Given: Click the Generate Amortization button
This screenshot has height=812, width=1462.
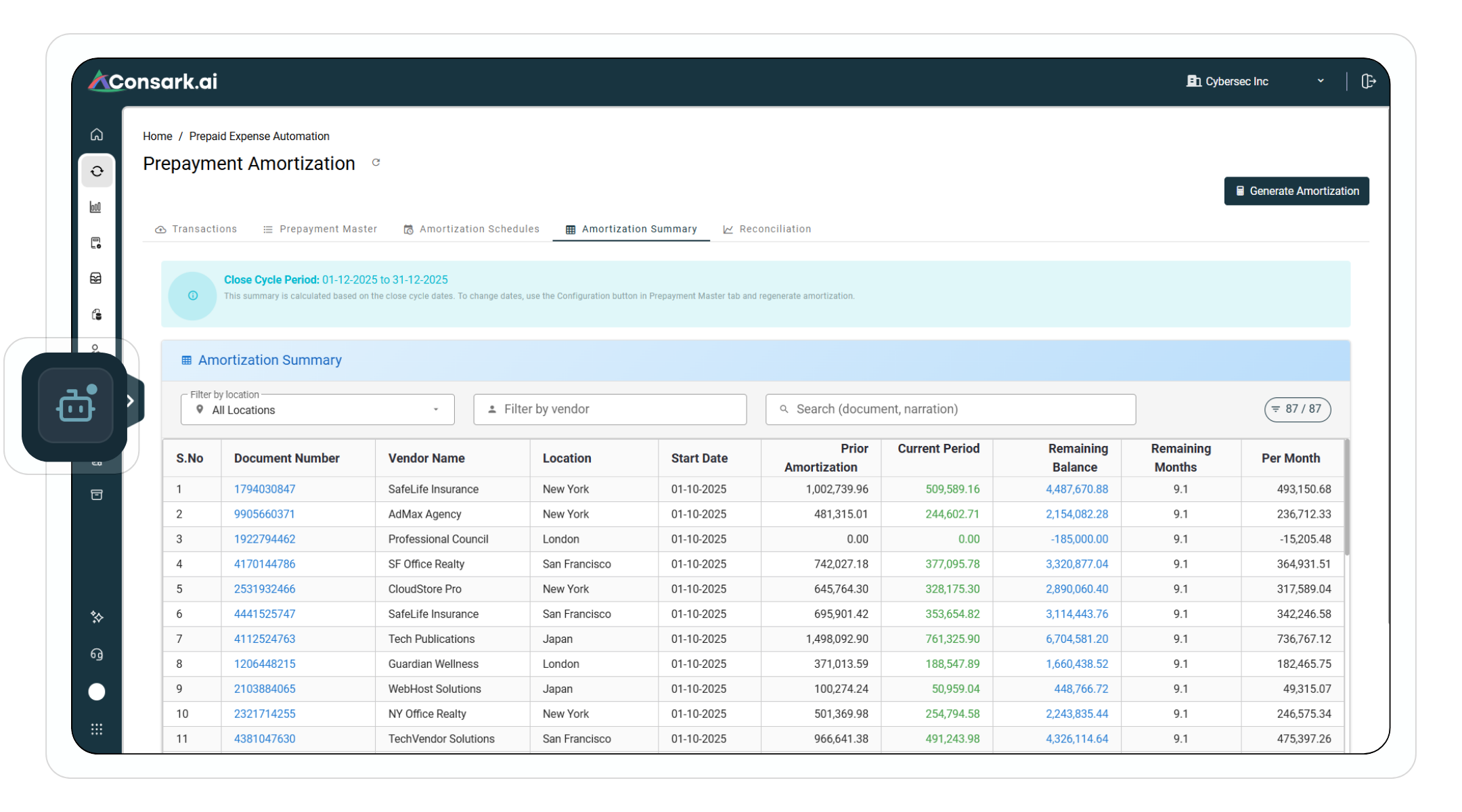Looking at the screenshot, I should pos(1296,191).
